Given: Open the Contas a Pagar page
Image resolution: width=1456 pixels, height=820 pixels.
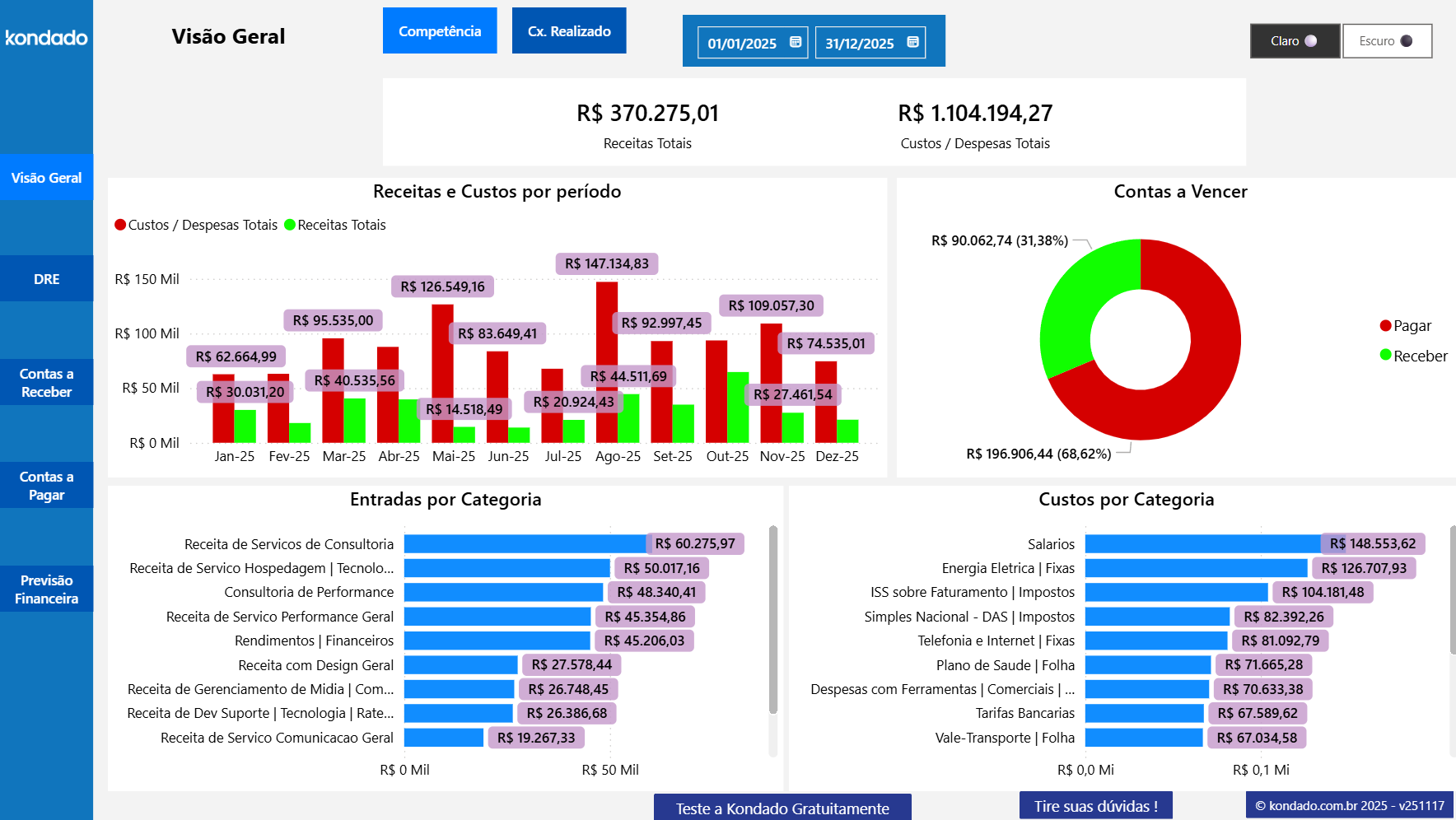Looking at the screenshot, I should tap(46, 485).
